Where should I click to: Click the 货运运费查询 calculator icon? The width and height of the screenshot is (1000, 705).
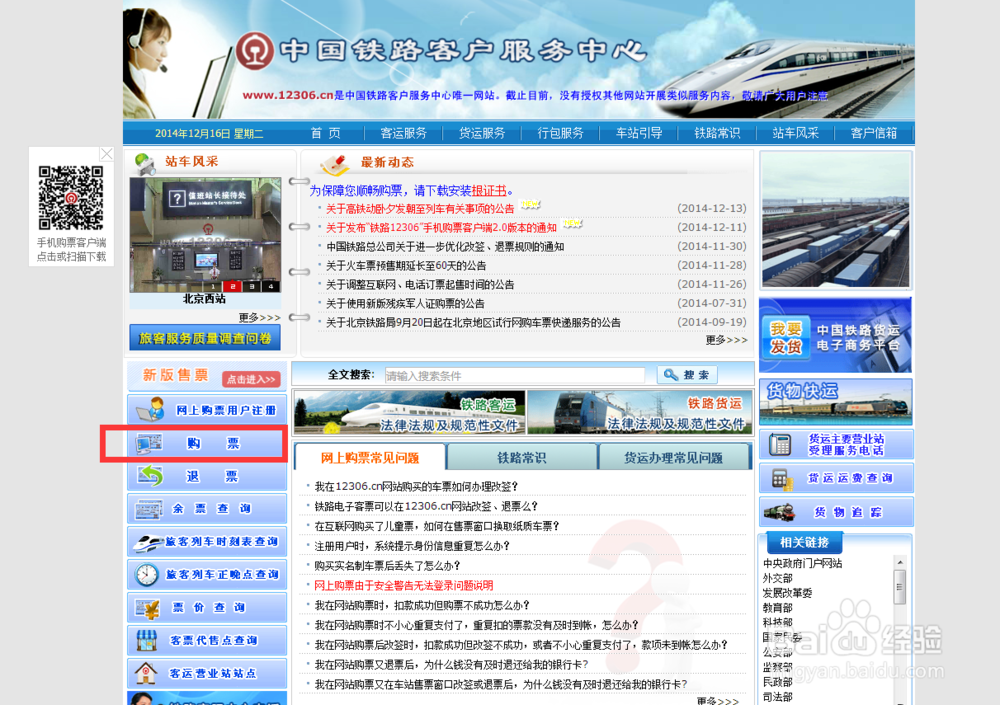(781, 479)
